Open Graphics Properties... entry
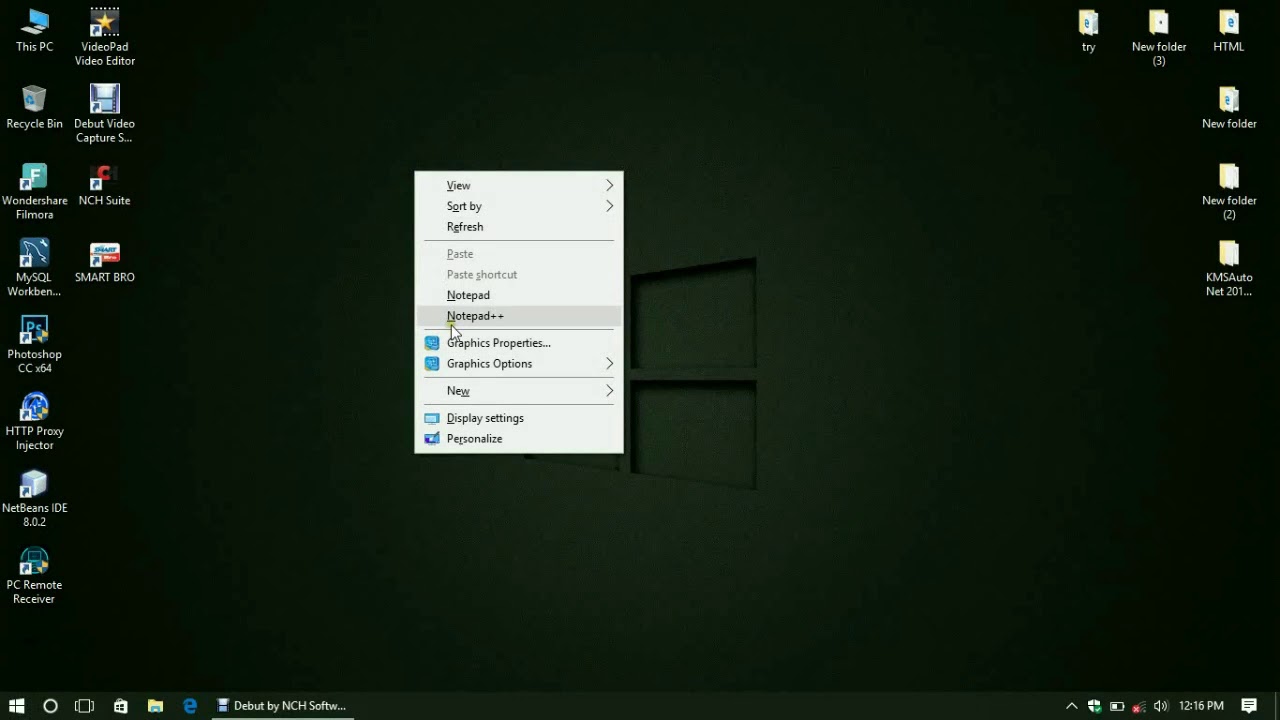Screen dimensions: 1280x720 [519, 343]
